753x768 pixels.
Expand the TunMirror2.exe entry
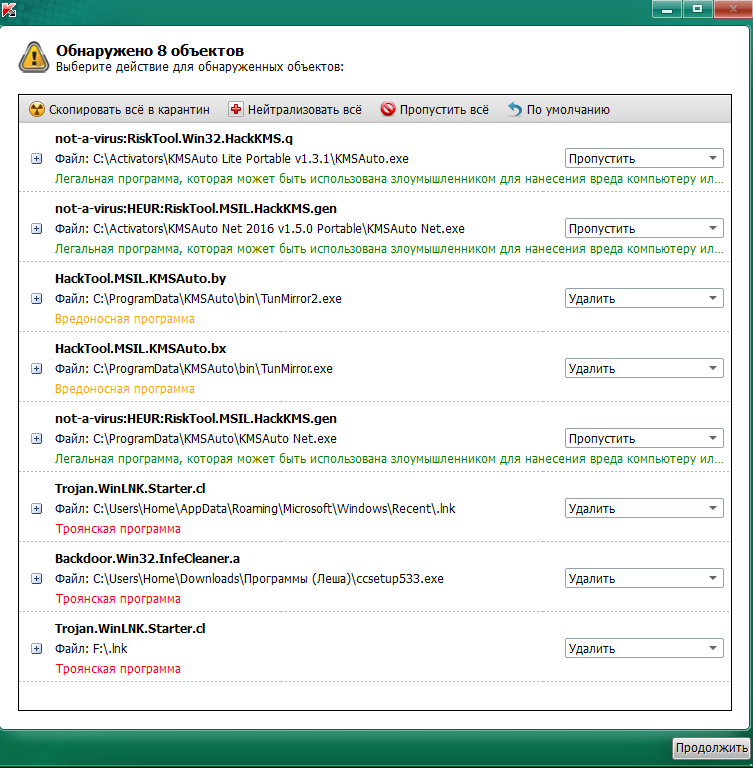36,299
